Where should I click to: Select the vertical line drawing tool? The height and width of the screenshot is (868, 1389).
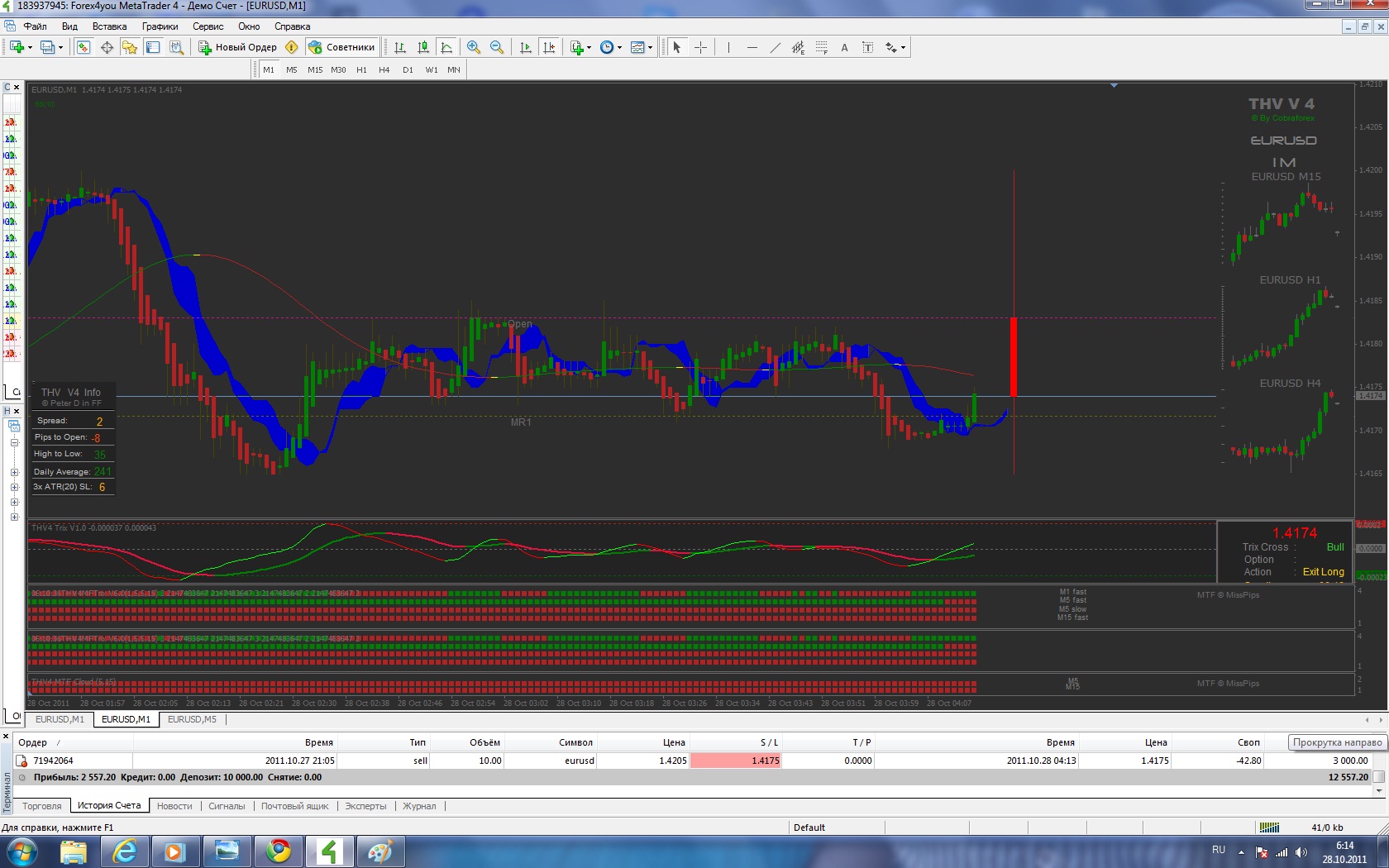point(728,47)
